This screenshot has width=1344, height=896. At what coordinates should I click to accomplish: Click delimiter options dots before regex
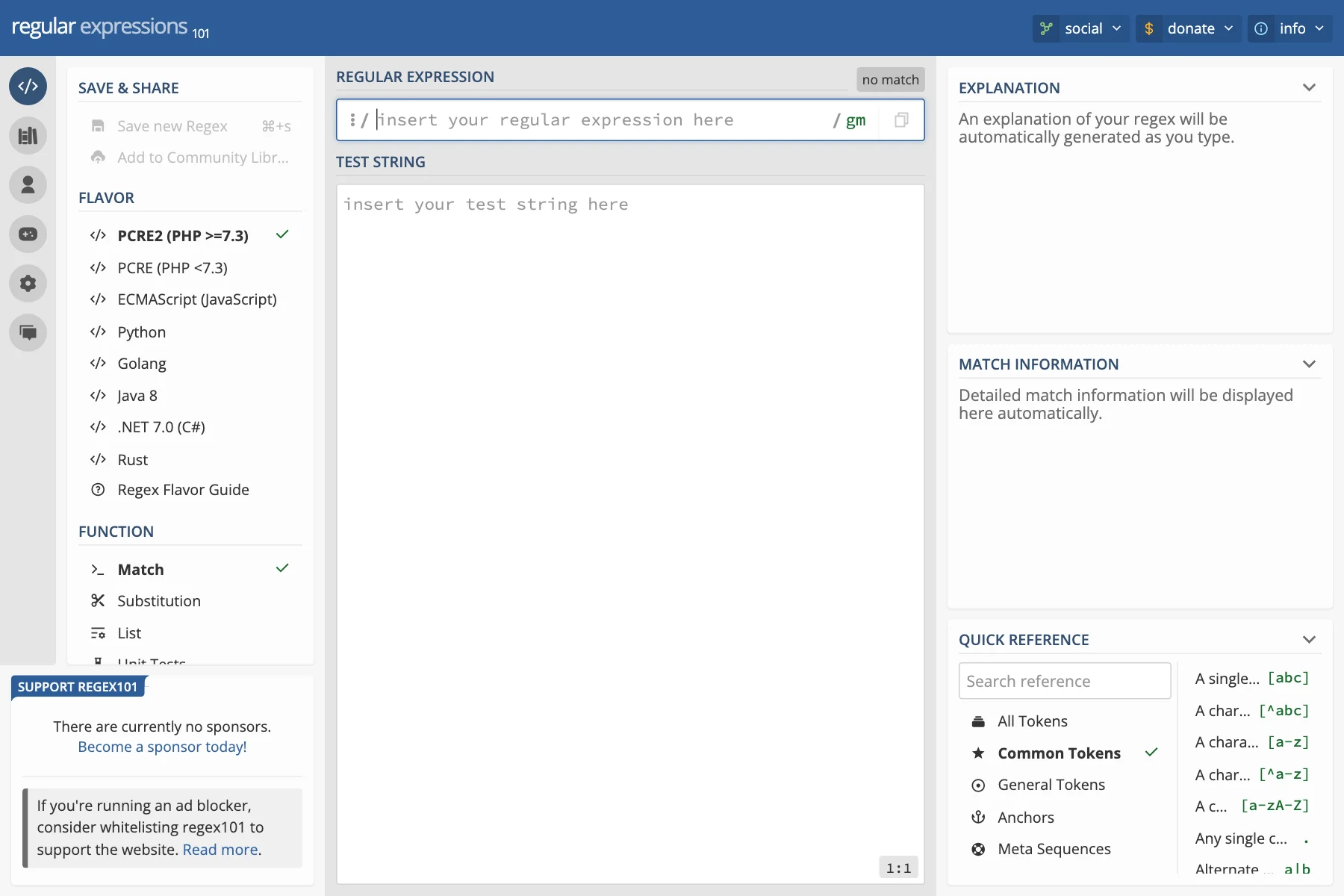coord(352,120)
